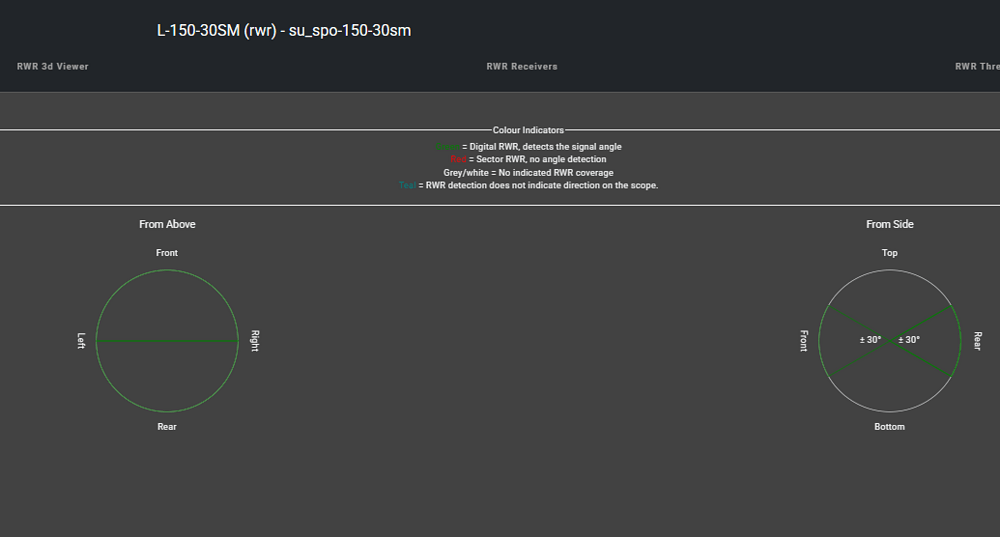Viewport: 1000px width, 537px height.
Task: Click the Grey/white coverage legend line
Action: click(528, 173)
